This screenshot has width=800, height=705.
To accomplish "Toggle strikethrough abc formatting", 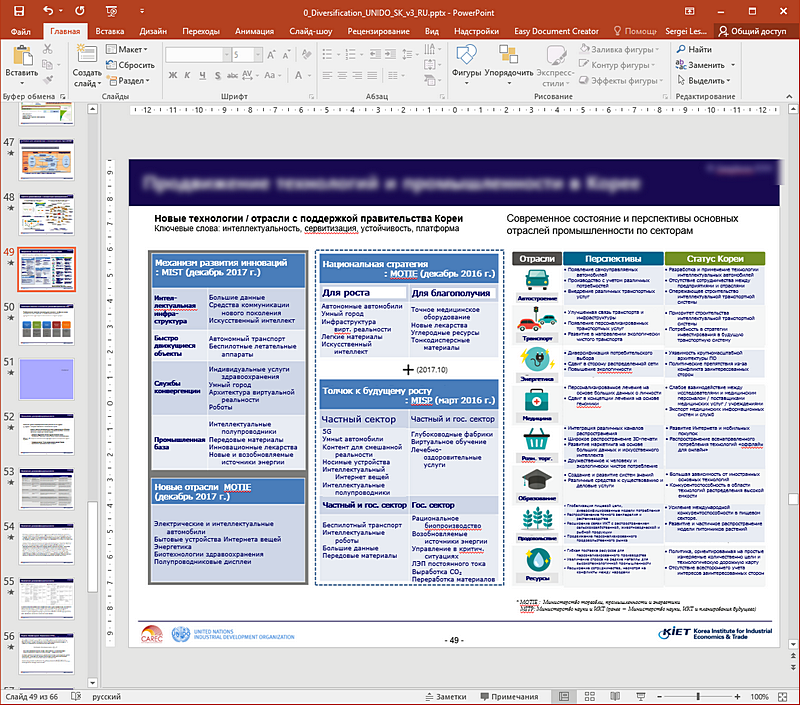I will tap(232, 75).
